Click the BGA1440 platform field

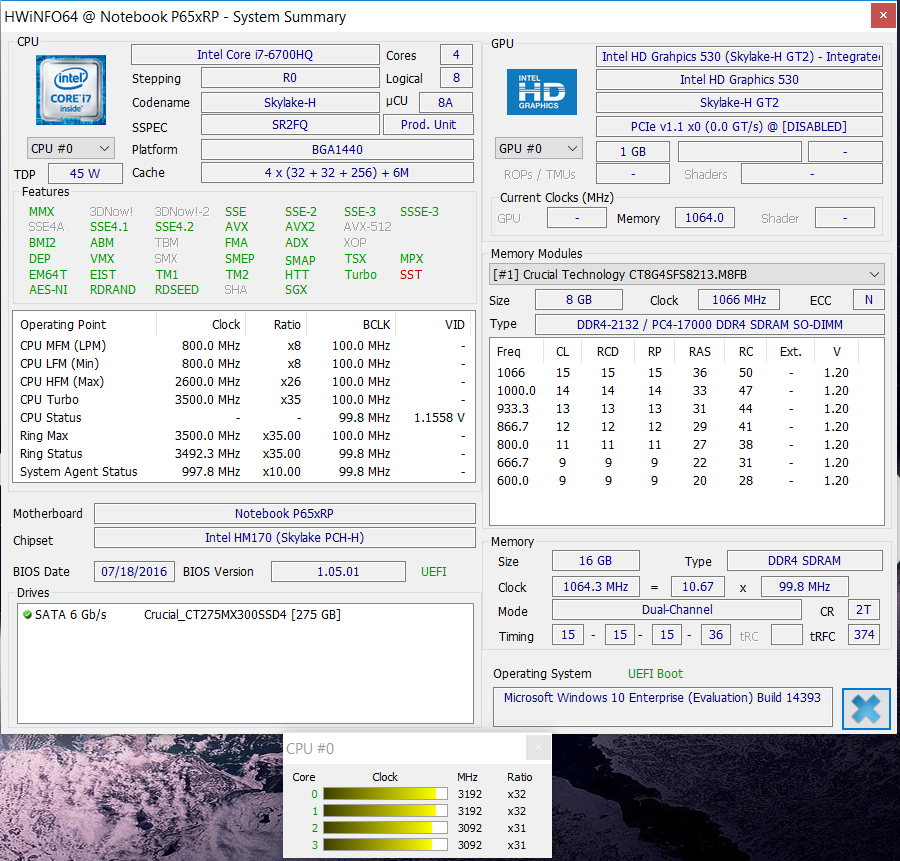coord(337,149)
